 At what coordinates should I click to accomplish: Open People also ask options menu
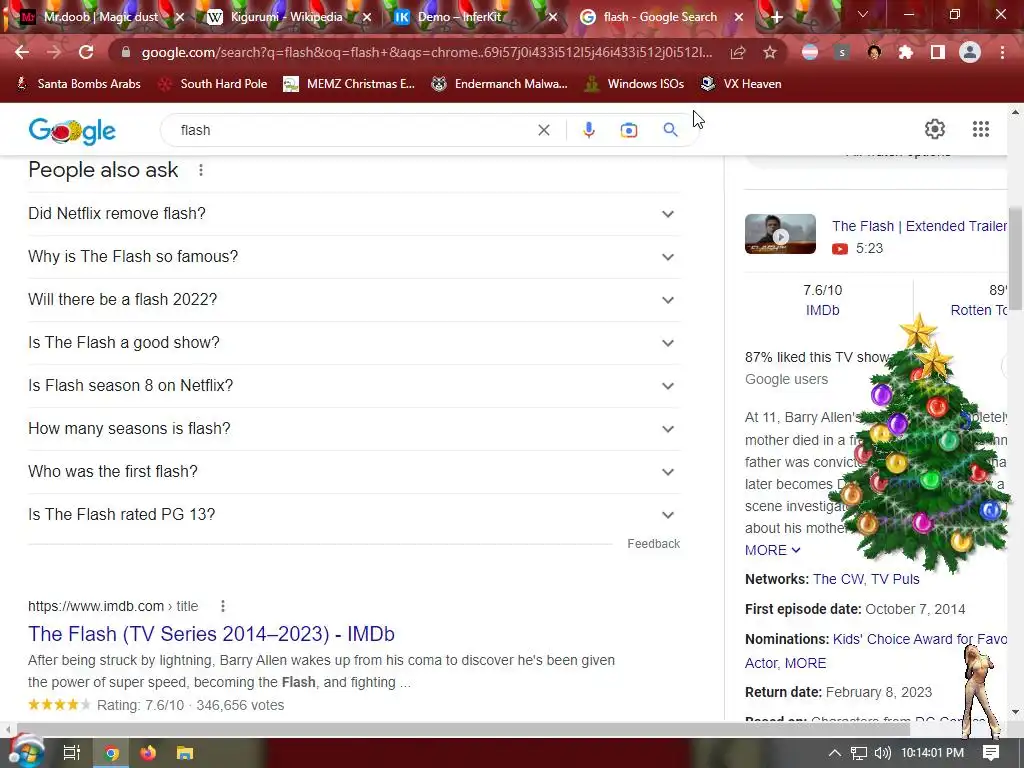(x=201, y=170)
